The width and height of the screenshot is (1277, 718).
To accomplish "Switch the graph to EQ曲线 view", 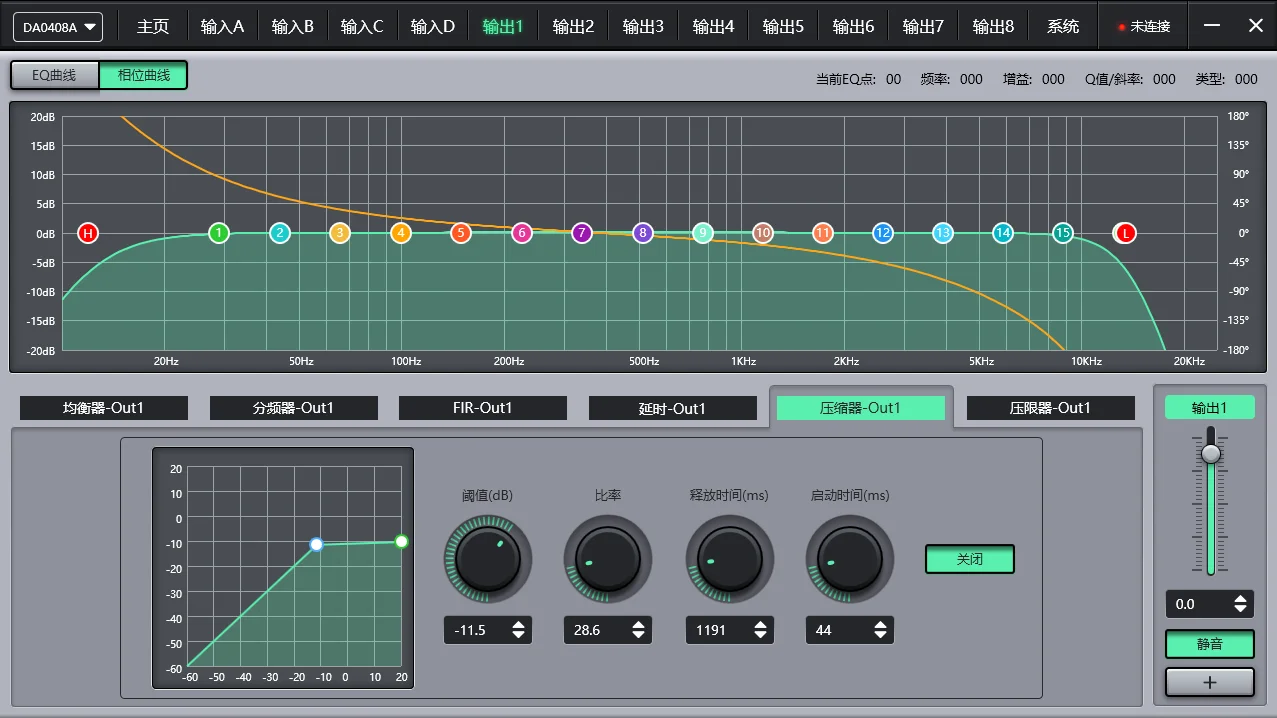I will pyautogui.click(x=53, y=74).
